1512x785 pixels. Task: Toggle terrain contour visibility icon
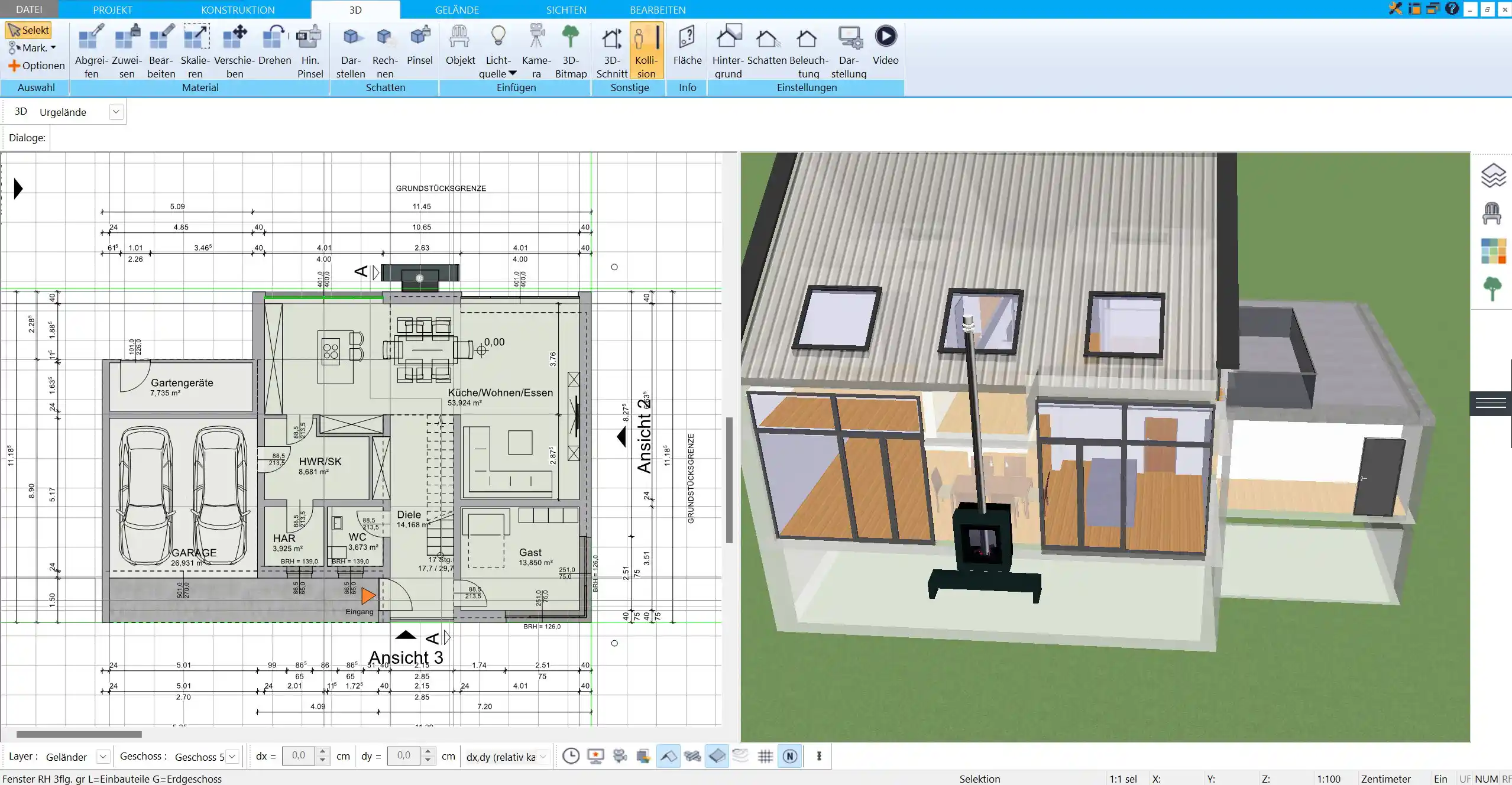[740, 756]
